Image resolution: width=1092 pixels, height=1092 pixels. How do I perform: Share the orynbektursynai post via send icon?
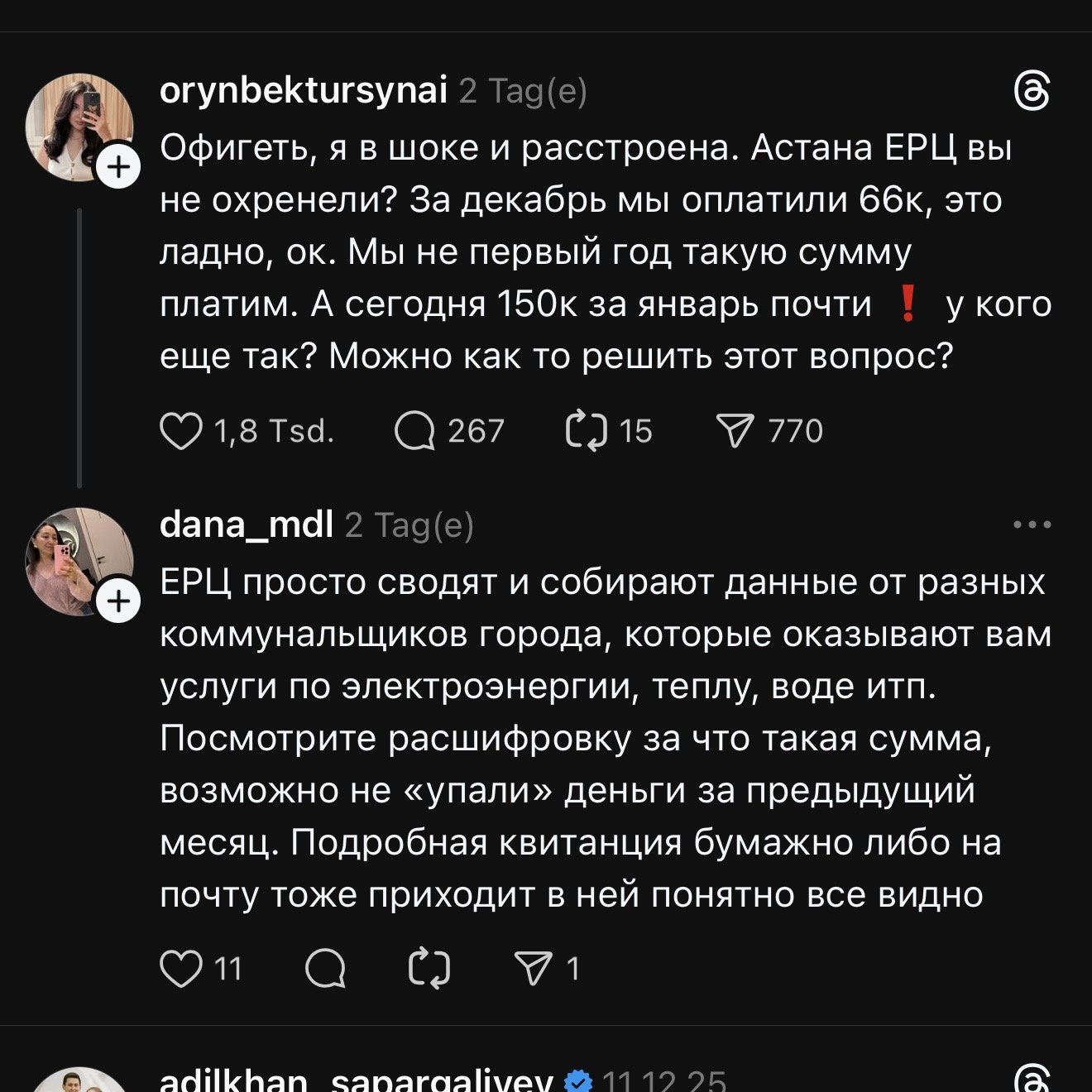(x=735, y=431)
